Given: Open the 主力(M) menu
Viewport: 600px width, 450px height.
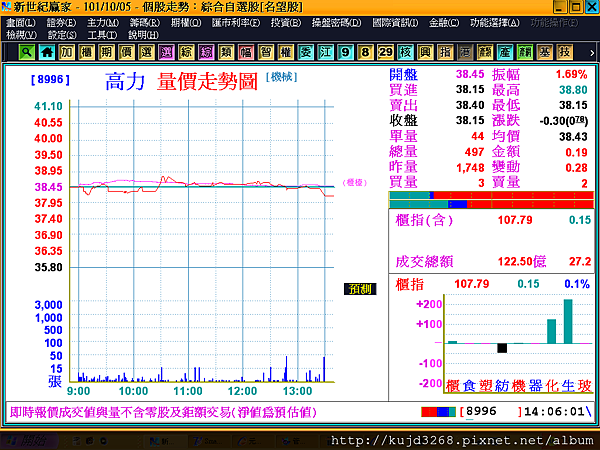Looking at the screenshot, I should click(x=103, y=23).
